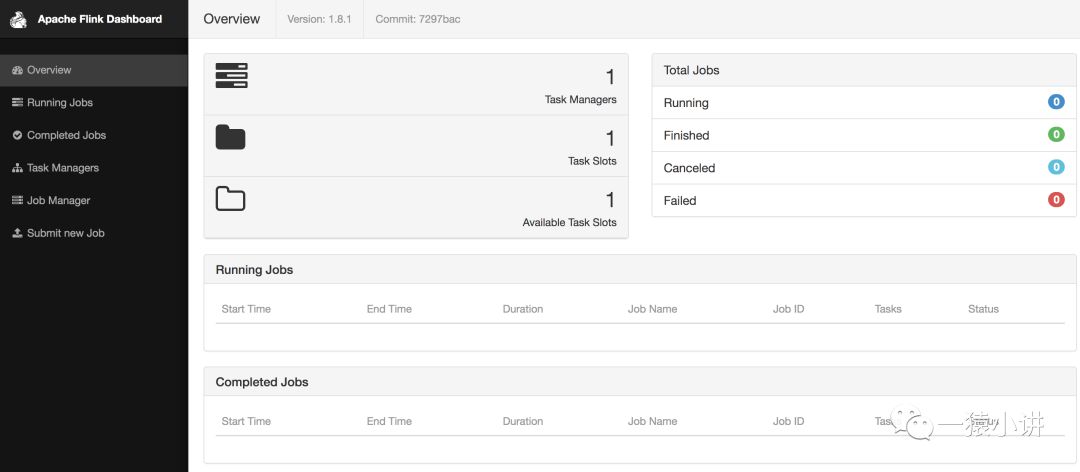This screenshot has height=472, width=1080.
Task: Click Status header in Running Jobs table
Action: (x=983, y=309)
